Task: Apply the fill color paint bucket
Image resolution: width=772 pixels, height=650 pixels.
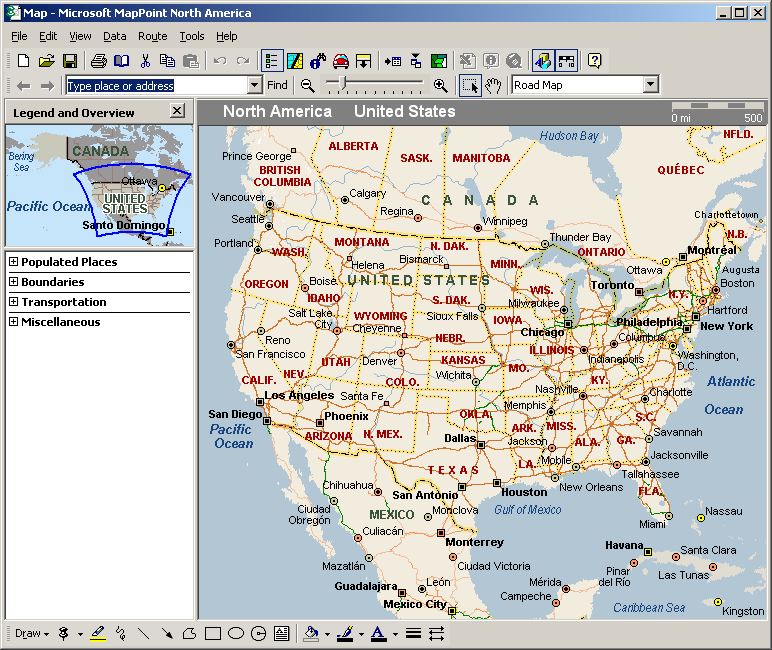Action: click(311, 633)
